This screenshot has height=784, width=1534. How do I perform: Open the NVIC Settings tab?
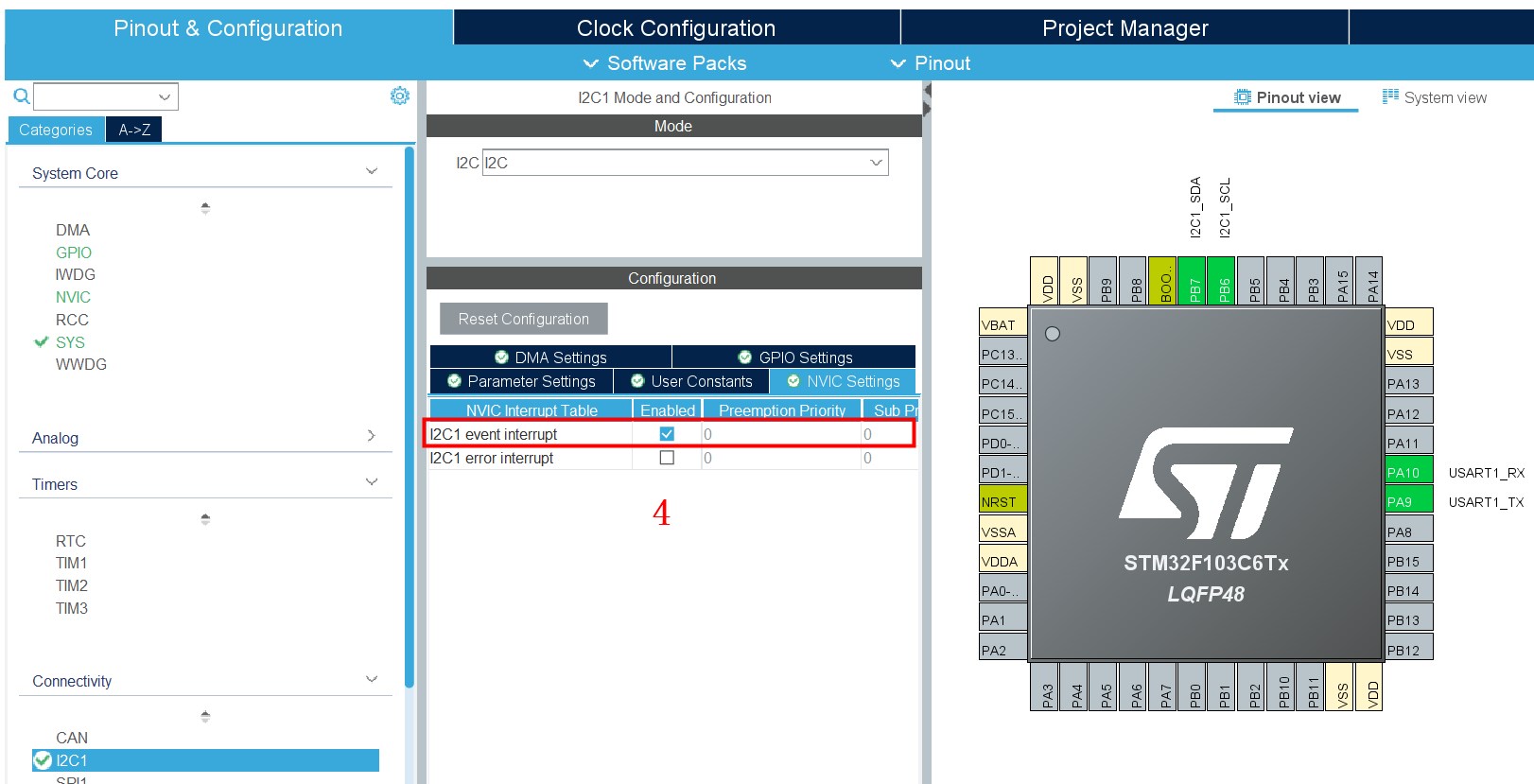844,381
